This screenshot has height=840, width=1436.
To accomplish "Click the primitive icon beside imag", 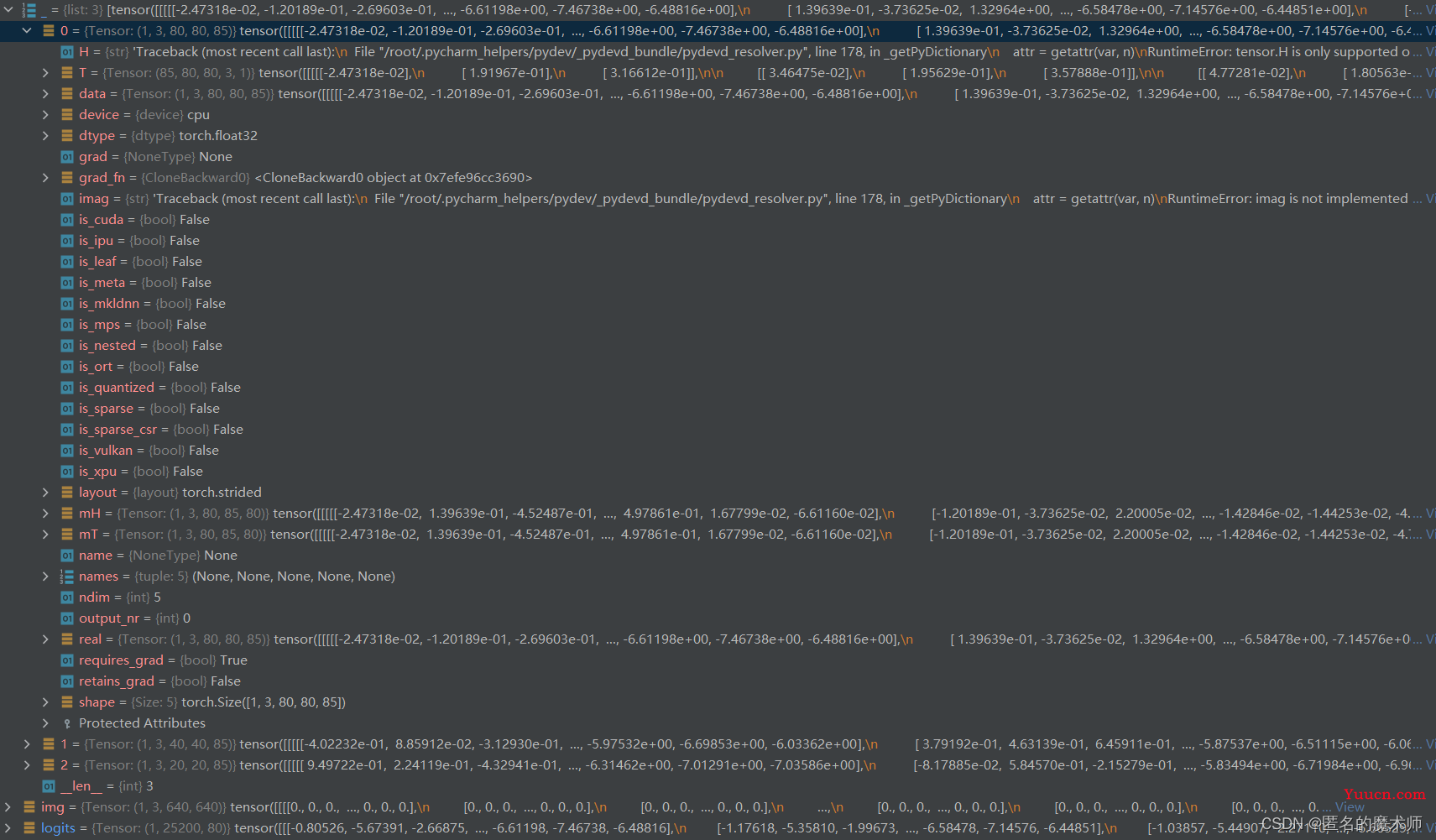I will [x=67, y=199].
